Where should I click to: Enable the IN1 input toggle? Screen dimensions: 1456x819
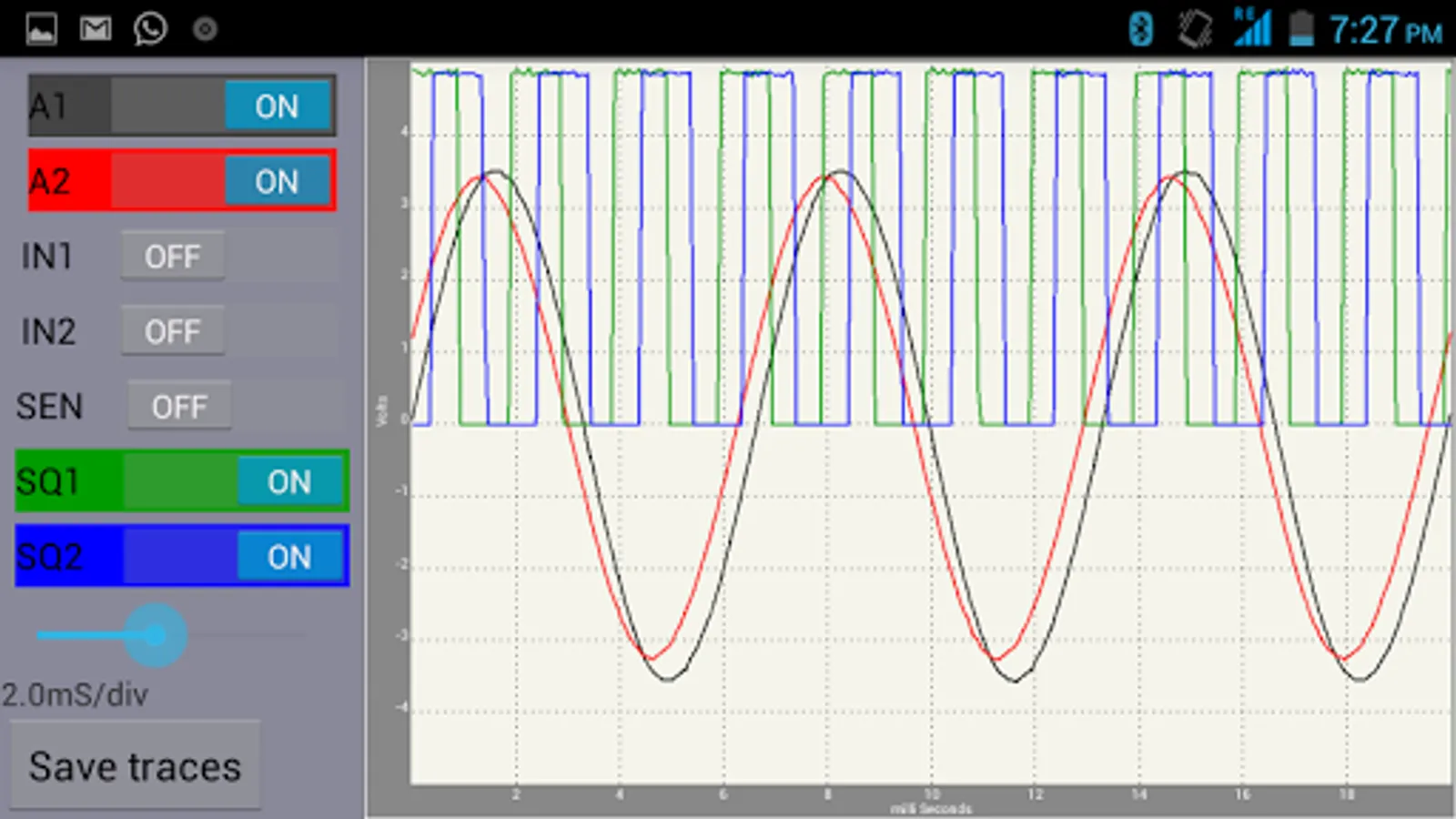point(173,257)
